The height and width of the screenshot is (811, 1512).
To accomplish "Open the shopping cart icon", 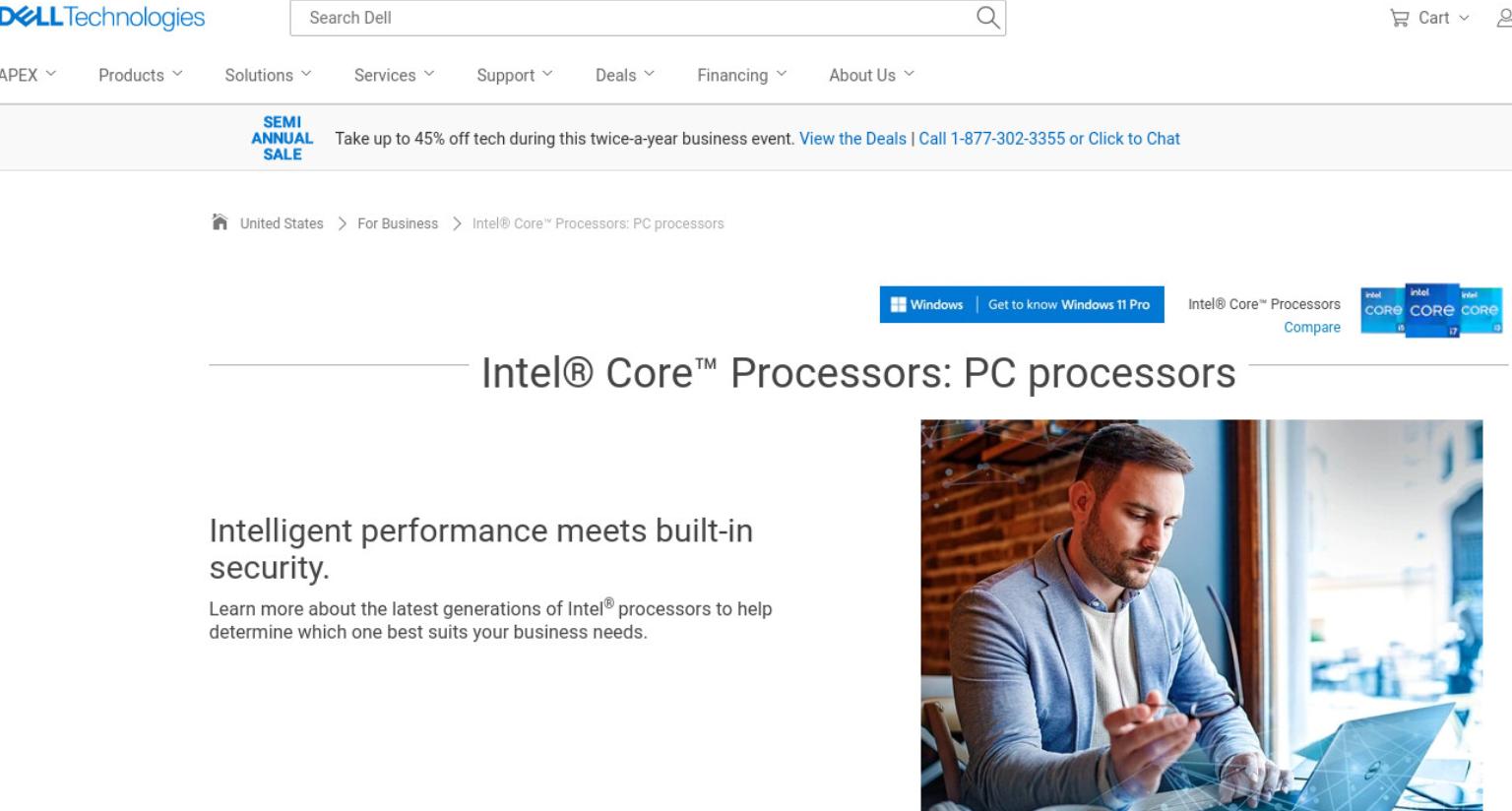I will [x=1399, y=18].
